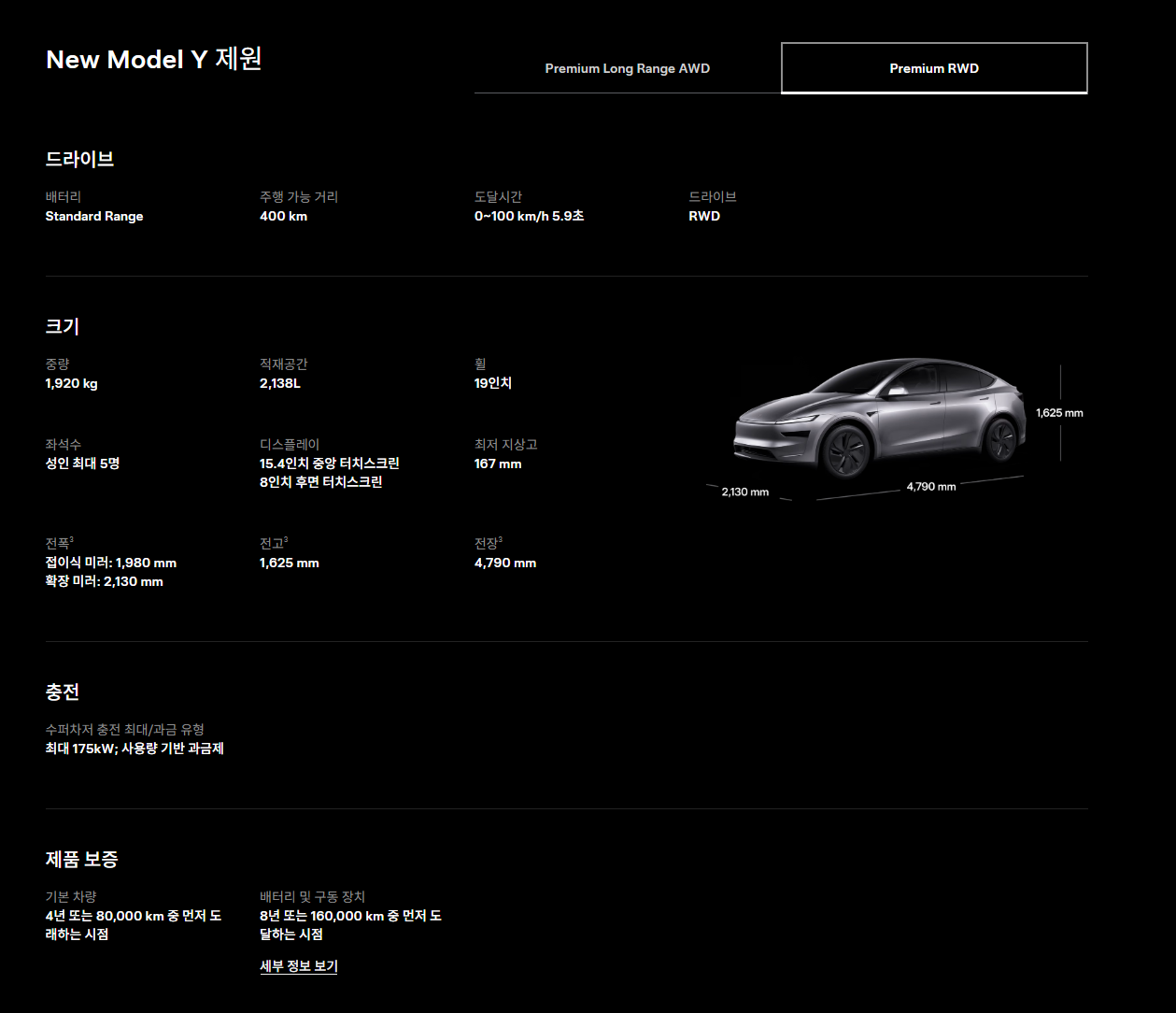The image size is (1176, 1013).
Task: Click the 15.4인치 중앙 터치스크린 text
Action: coord(330,464)
